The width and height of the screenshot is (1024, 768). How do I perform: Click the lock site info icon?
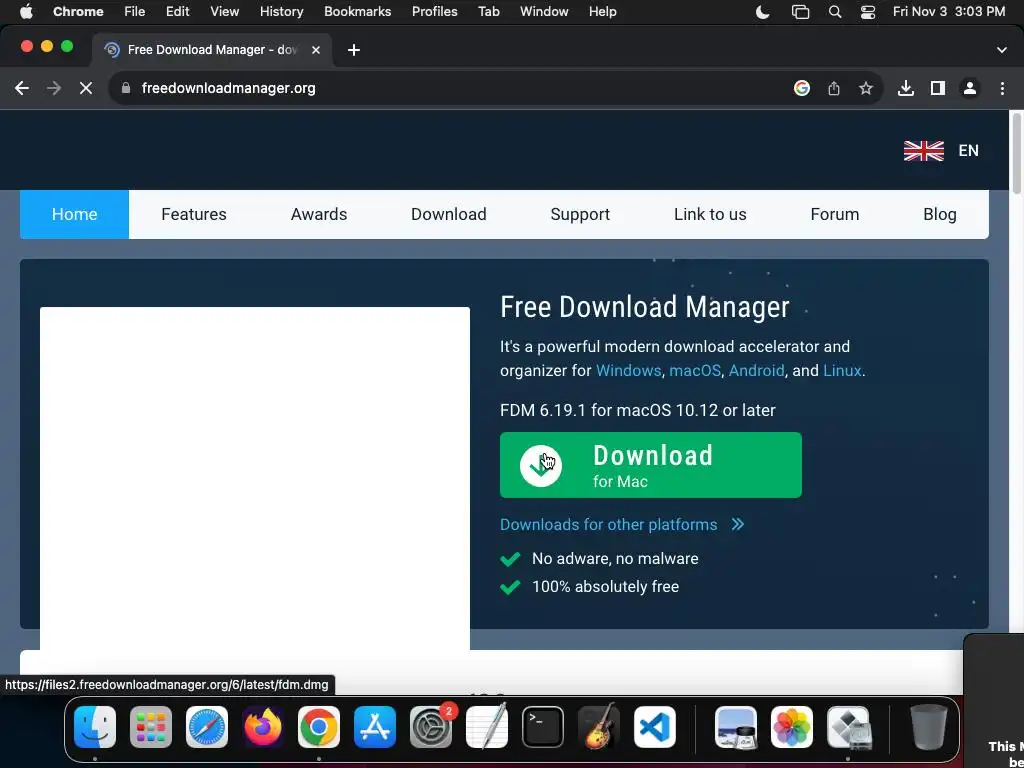tap(126, 88)
